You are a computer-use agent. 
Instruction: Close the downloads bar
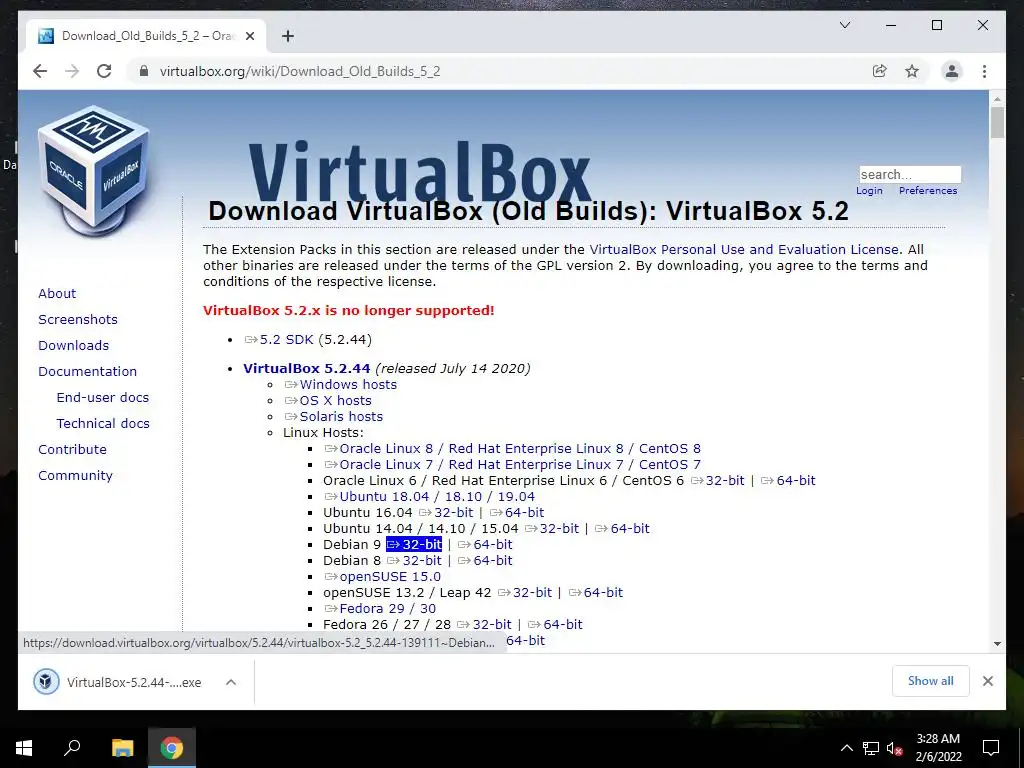coord(987,681)
